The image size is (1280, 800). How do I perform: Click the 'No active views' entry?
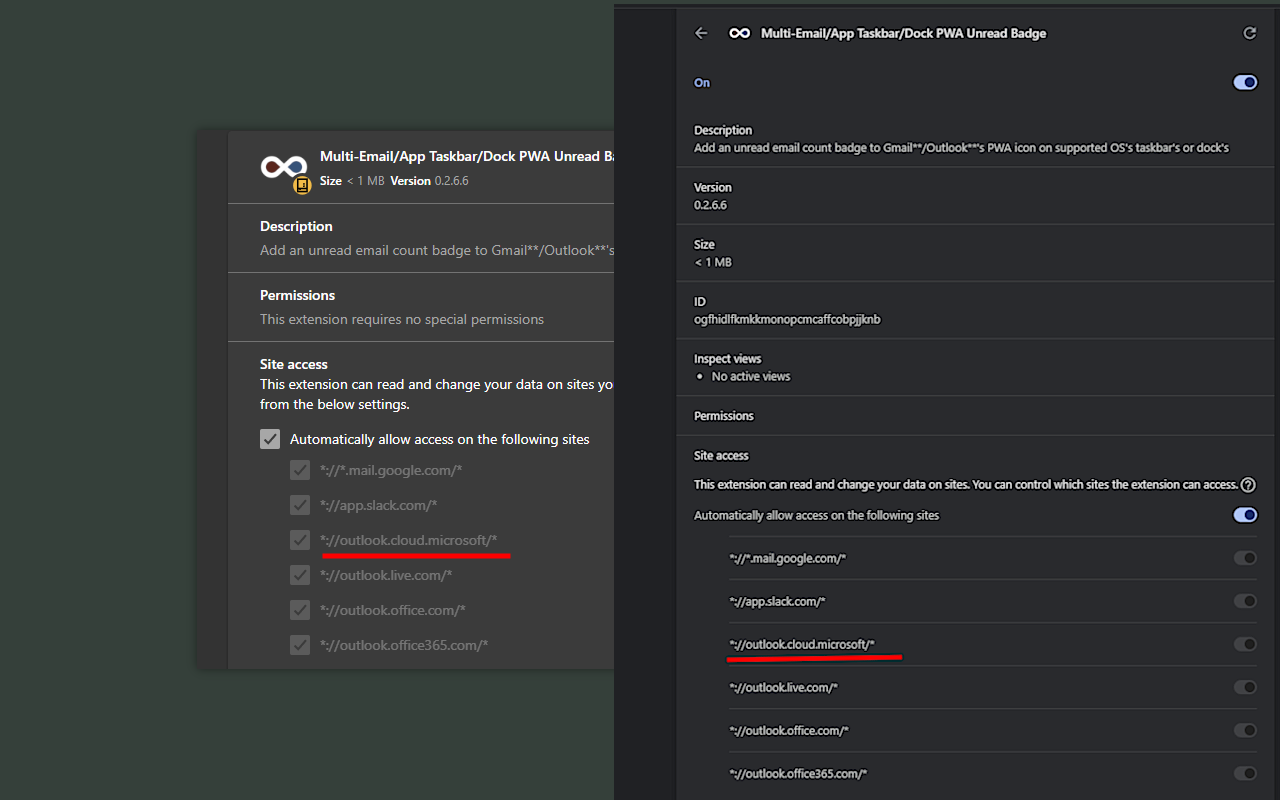point(751,376)
